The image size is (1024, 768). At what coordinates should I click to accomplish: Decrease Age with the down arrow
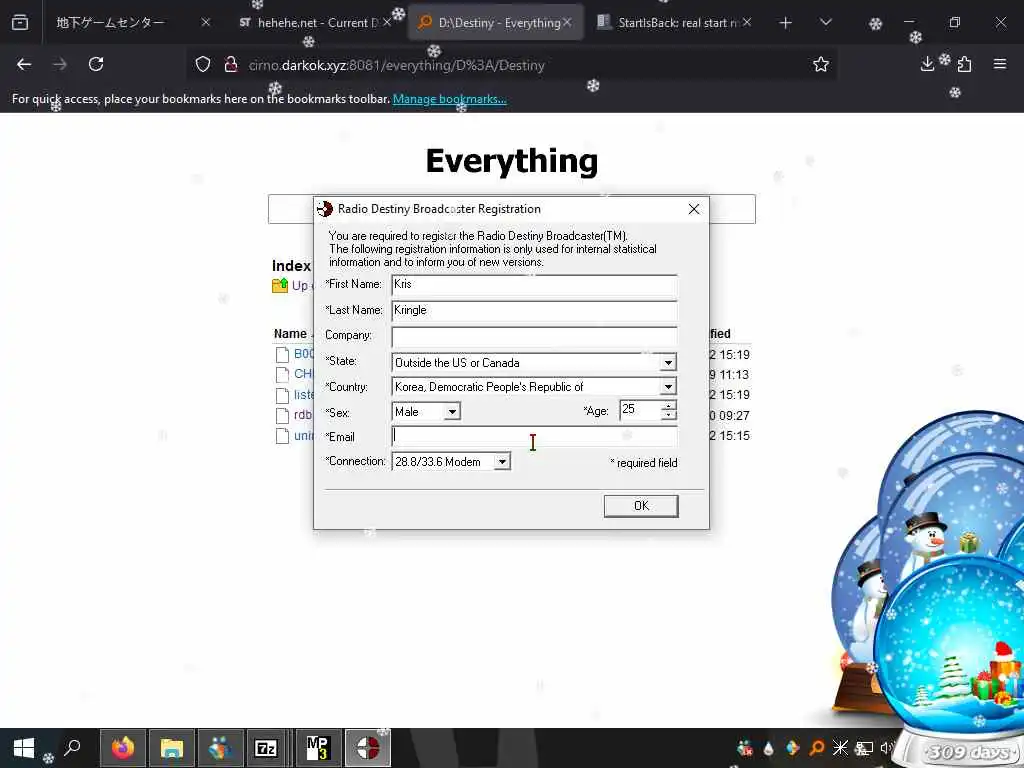[x=668, y=415]
